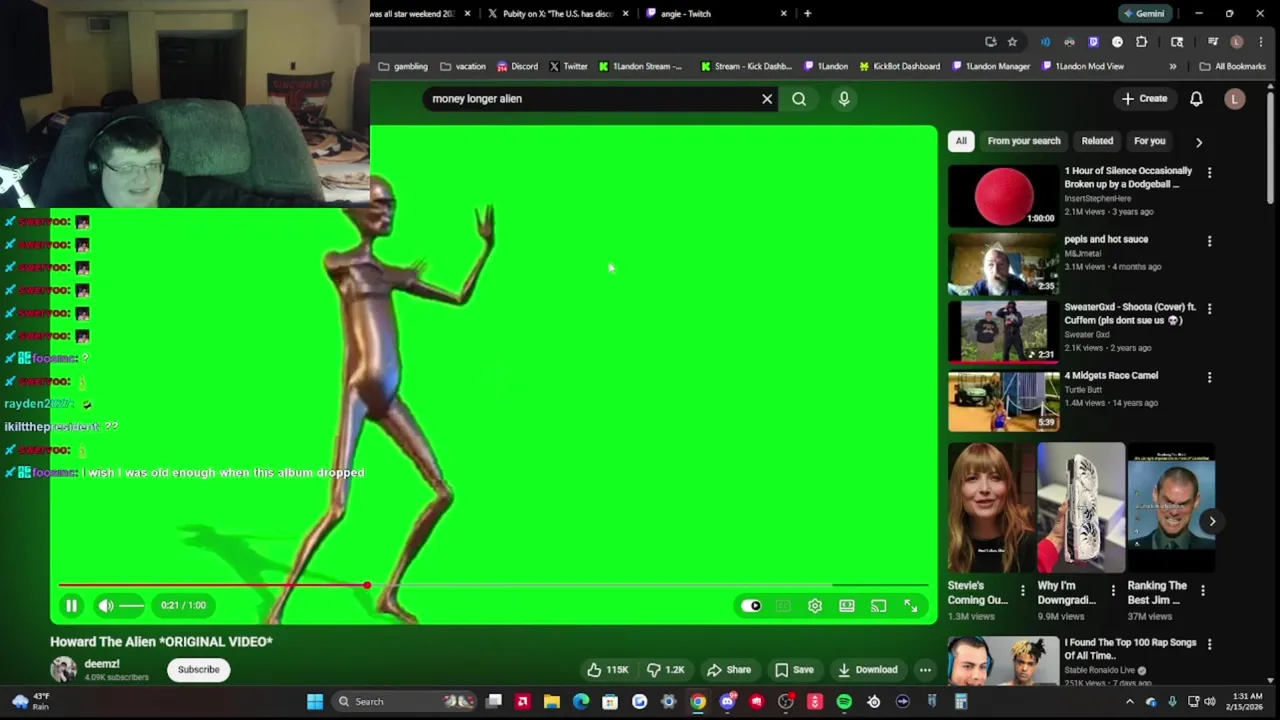Dislike the video with 1.2K dislikes

[x=665, y=670]
